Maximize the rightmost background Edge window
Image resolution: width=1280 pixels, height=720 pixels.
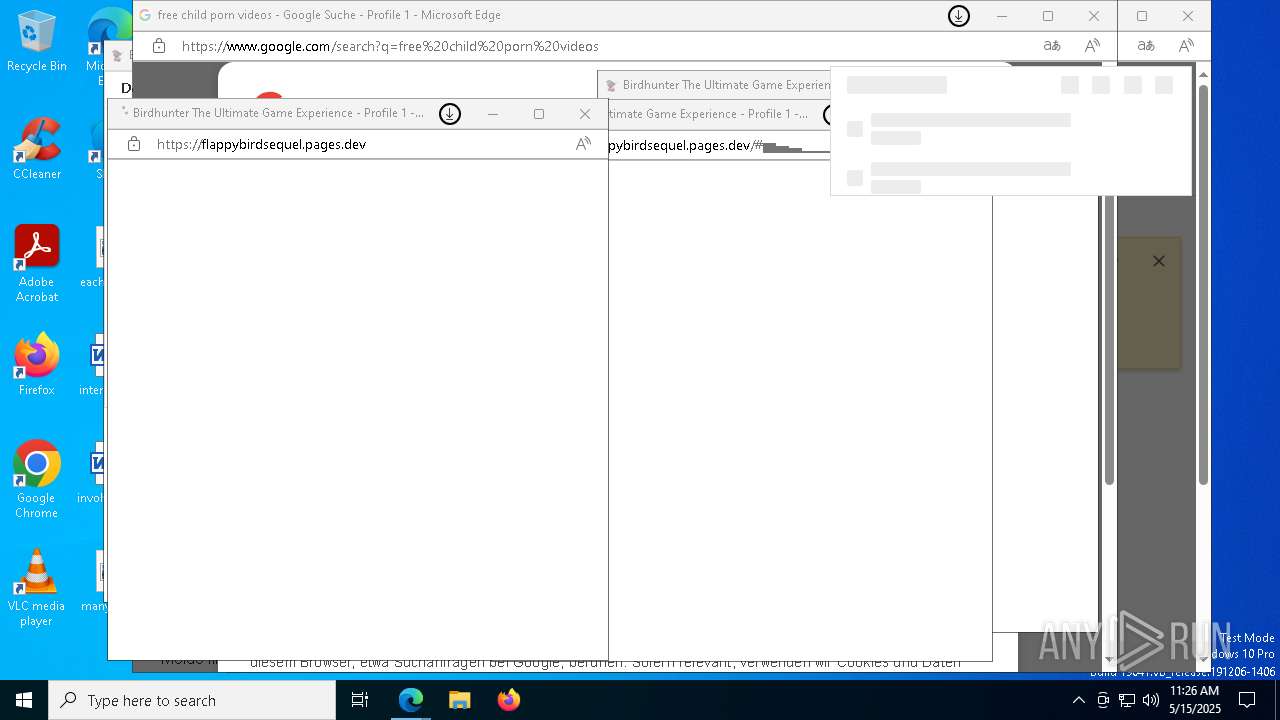point(1142,16)
